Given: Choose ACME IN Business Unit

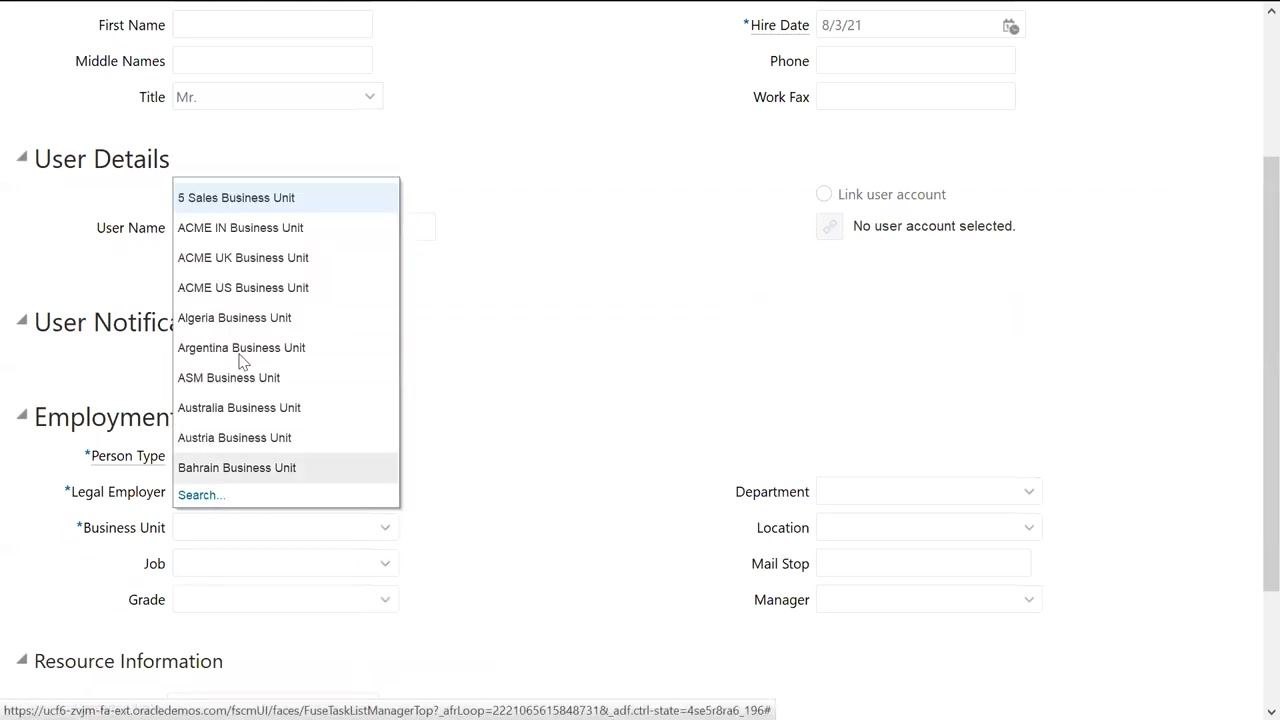Looking at the screenshot, I should click(286, 228).
